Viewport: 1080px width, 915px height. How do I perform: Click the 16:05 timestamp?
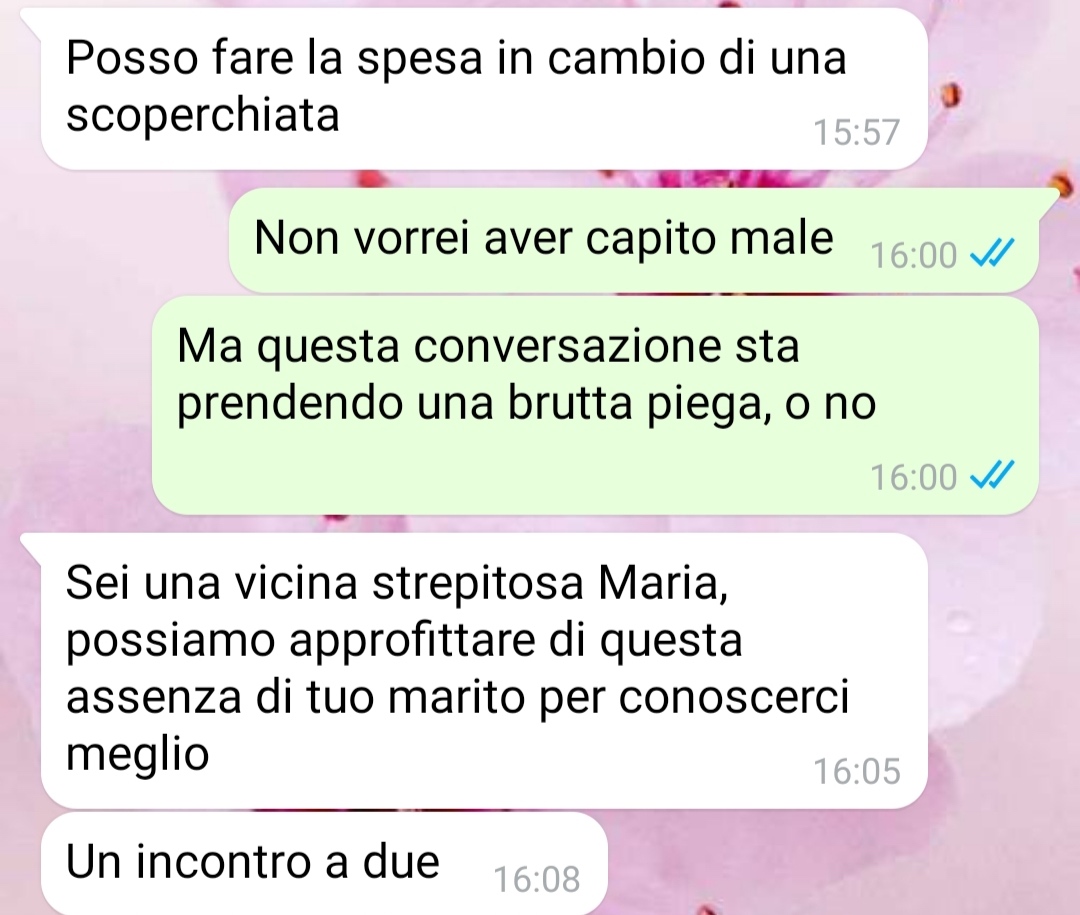857,772
